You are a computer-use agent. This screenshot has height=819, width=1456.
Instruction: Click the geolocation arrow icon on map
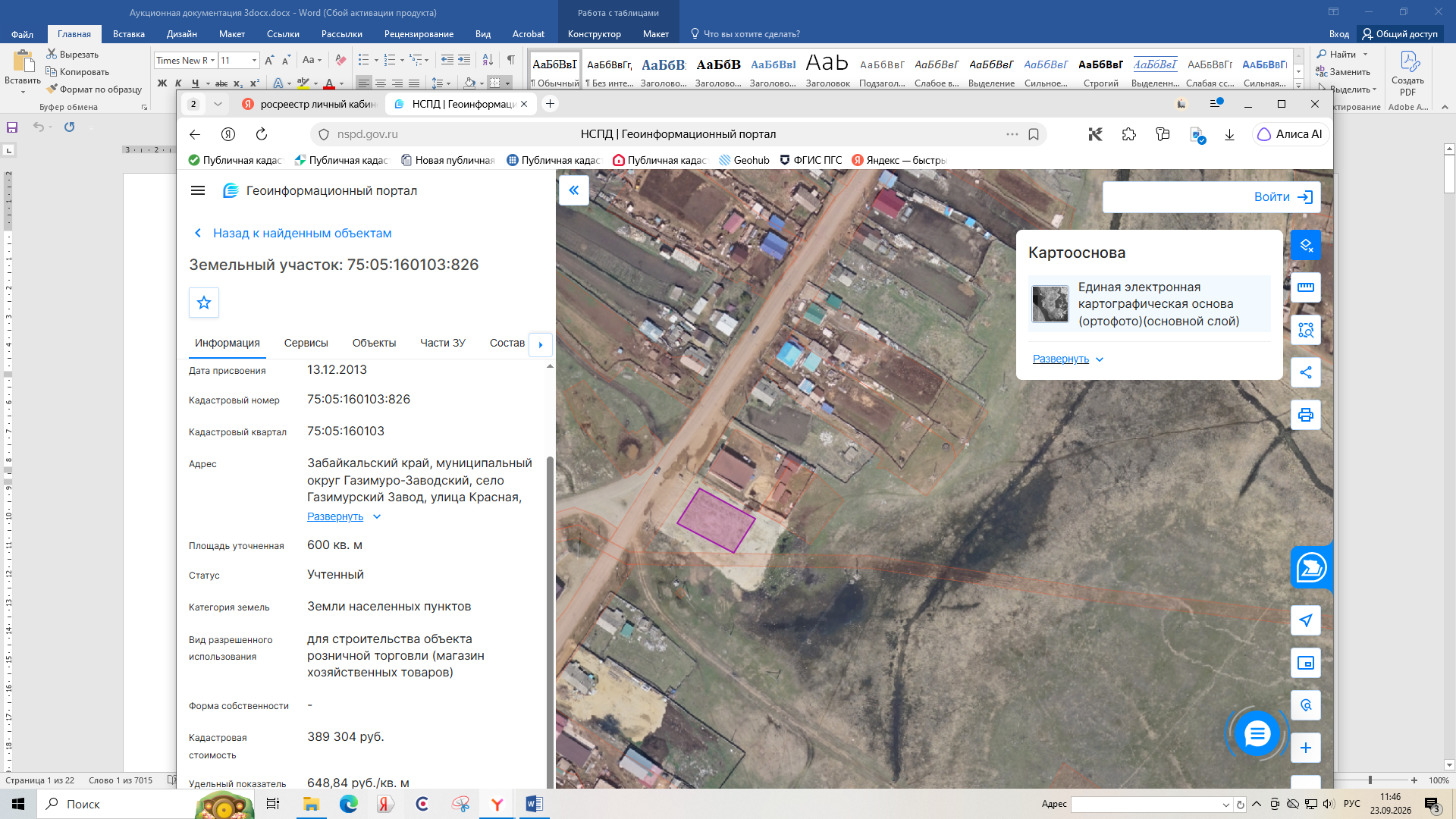coord(1305,620)
